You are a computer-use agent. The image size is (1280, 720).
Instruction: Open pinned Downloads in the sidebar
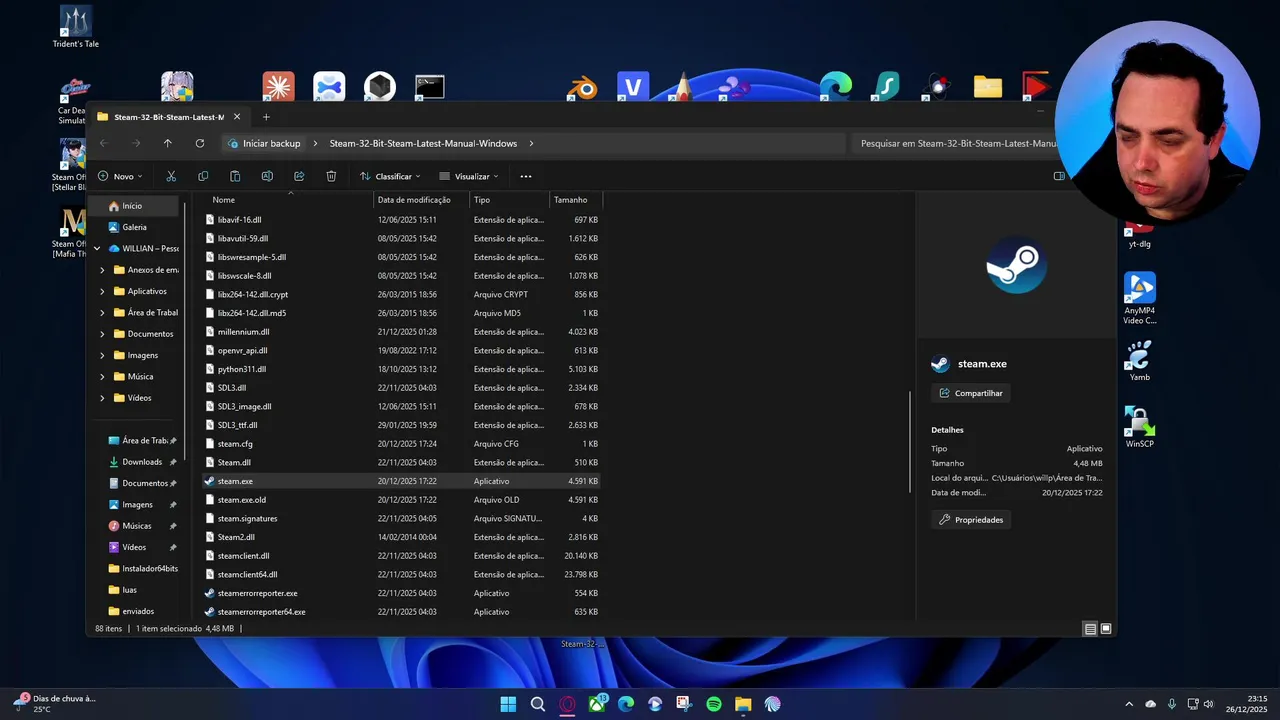pyautogui.click(x=141, y=462)
